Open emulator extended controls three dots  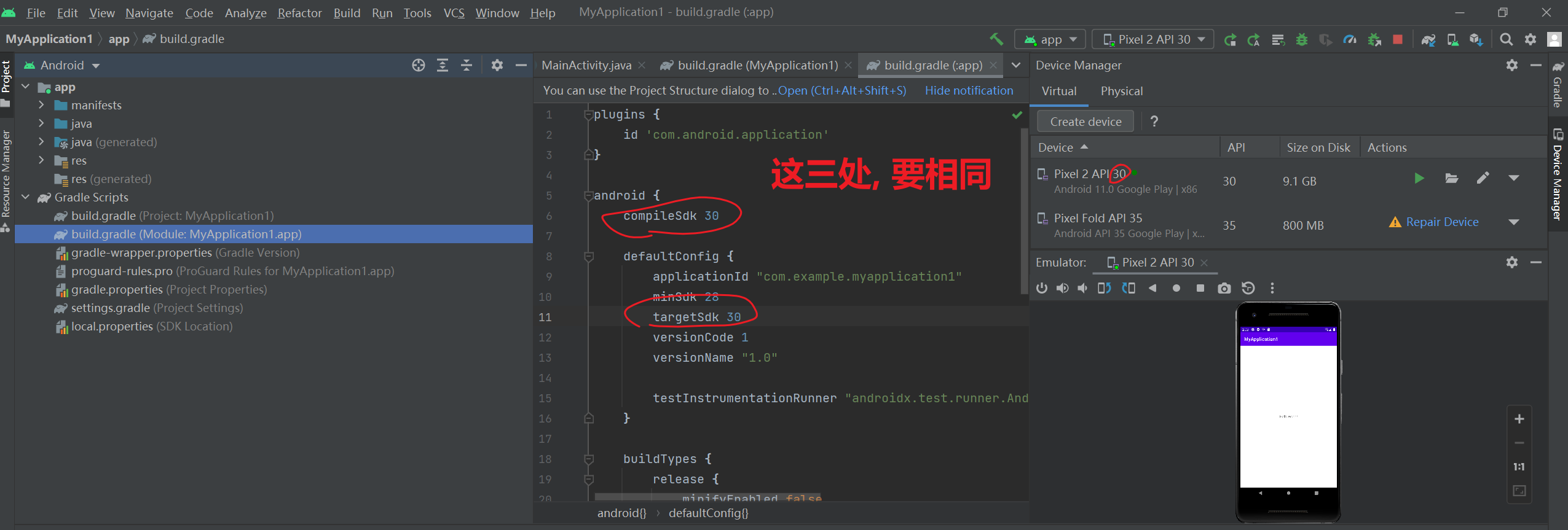[1272, 288]
